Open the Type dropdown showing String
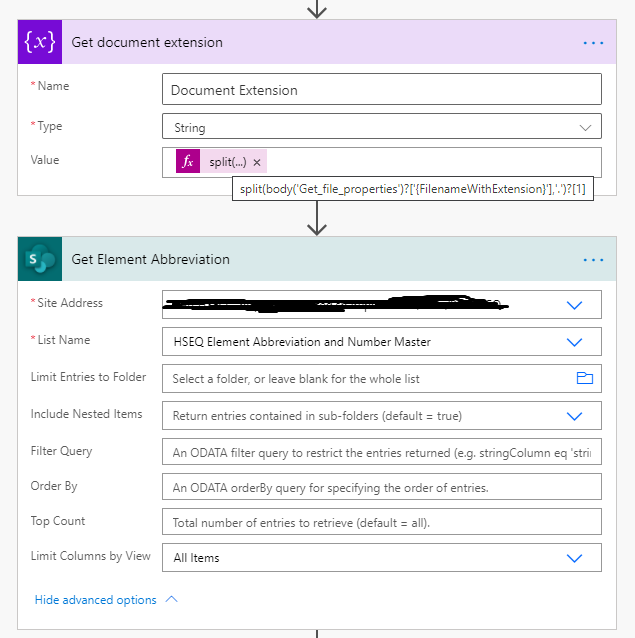Viewport: 635px width, 638px height. coord(382,127)
